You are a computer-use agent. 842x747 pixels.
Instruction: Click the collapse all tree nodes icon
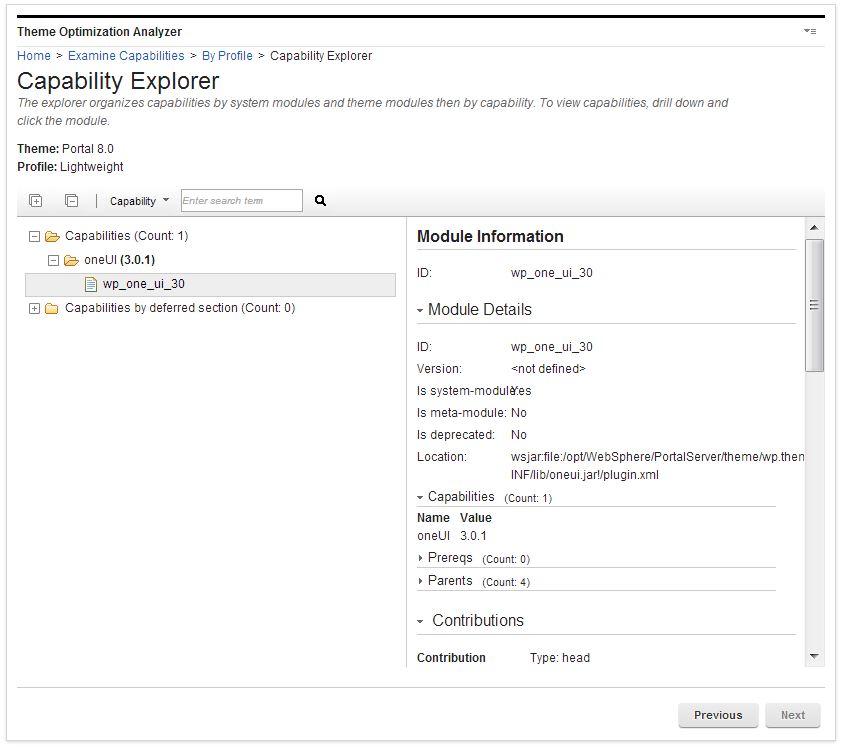pos(71,200)
